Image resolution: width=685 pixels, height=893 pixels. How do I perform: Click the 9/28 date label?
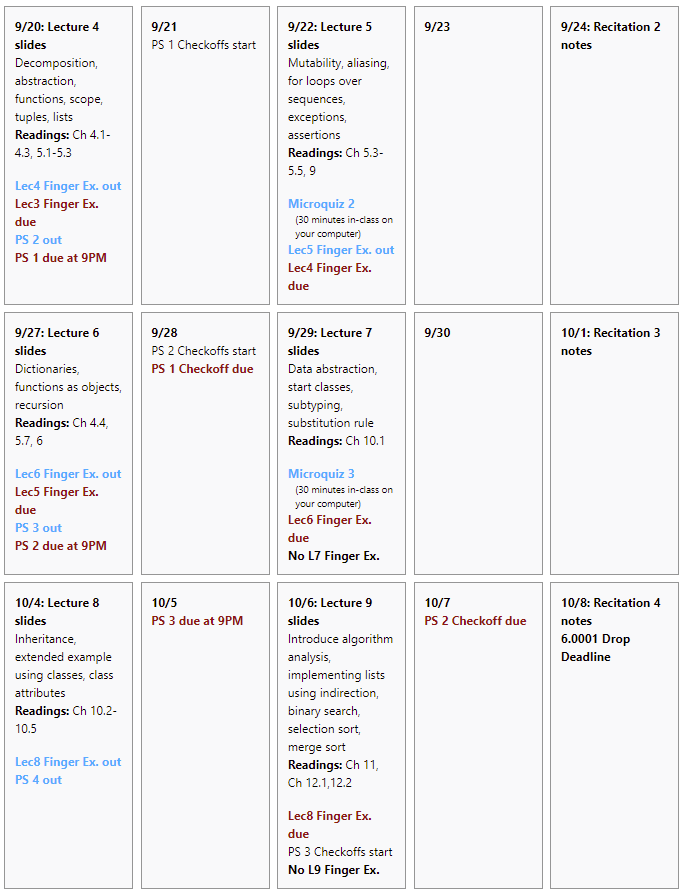click(164, 333)
